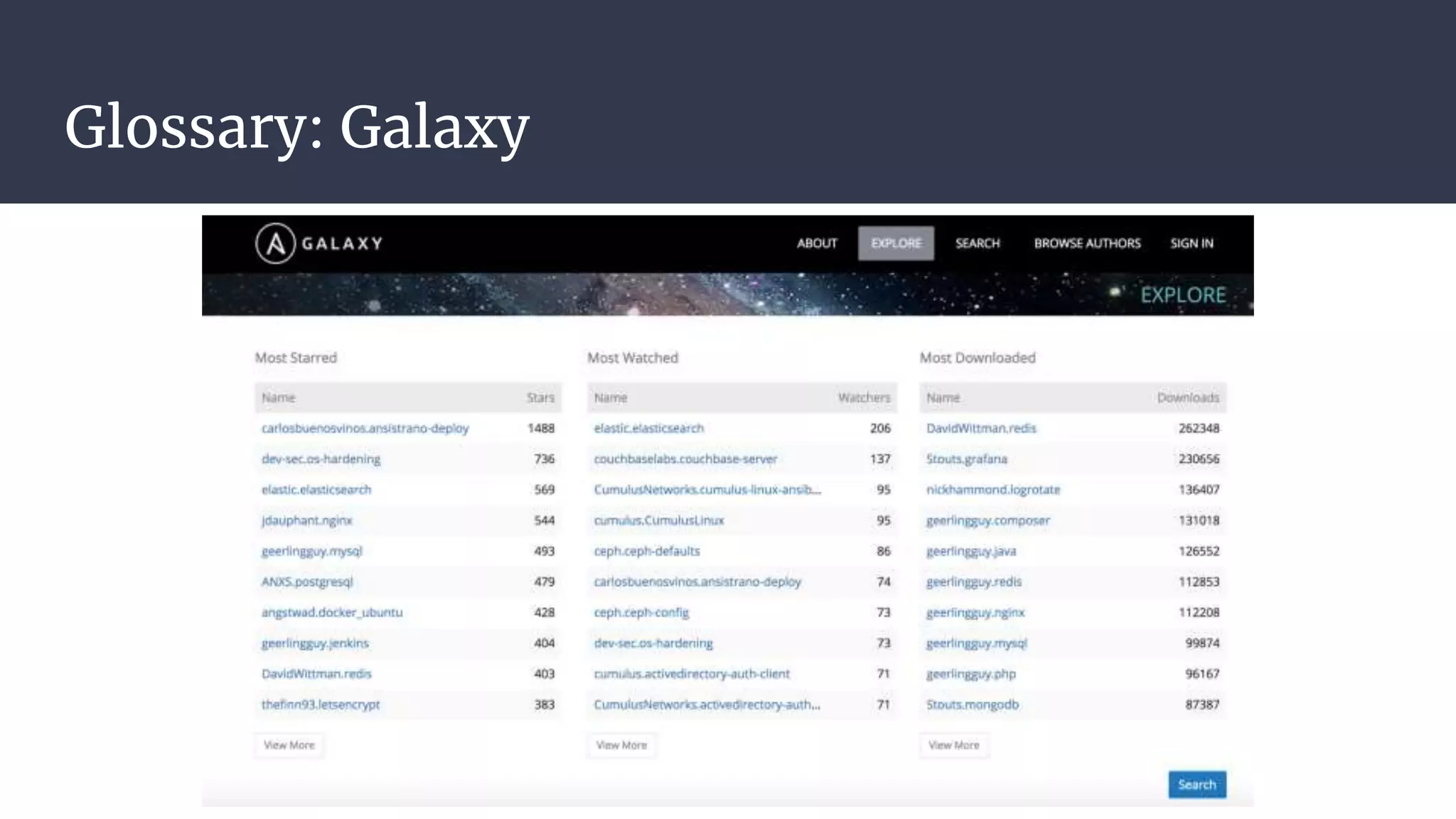Screen dimensions: 1456x819
Task: Open carlosbuenosvinos.ansistrano-deploy in Most Watched
Action: click(x=697, y=582)
